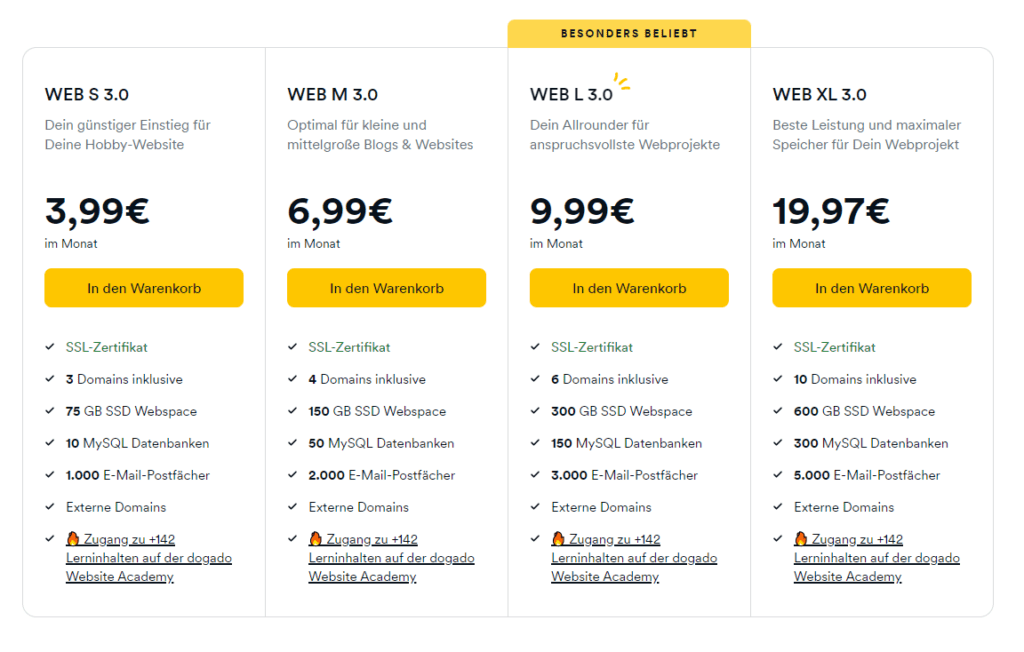
Task: Add WEB XL 3.0 to the Warenkorb
Action: tap(872, 287)
